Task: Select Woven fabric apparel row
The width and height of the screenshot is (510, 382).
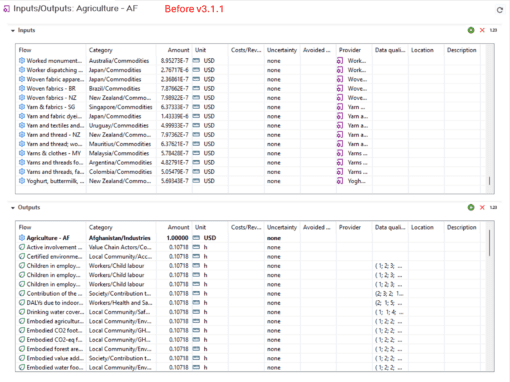Action: pos(251,79)
